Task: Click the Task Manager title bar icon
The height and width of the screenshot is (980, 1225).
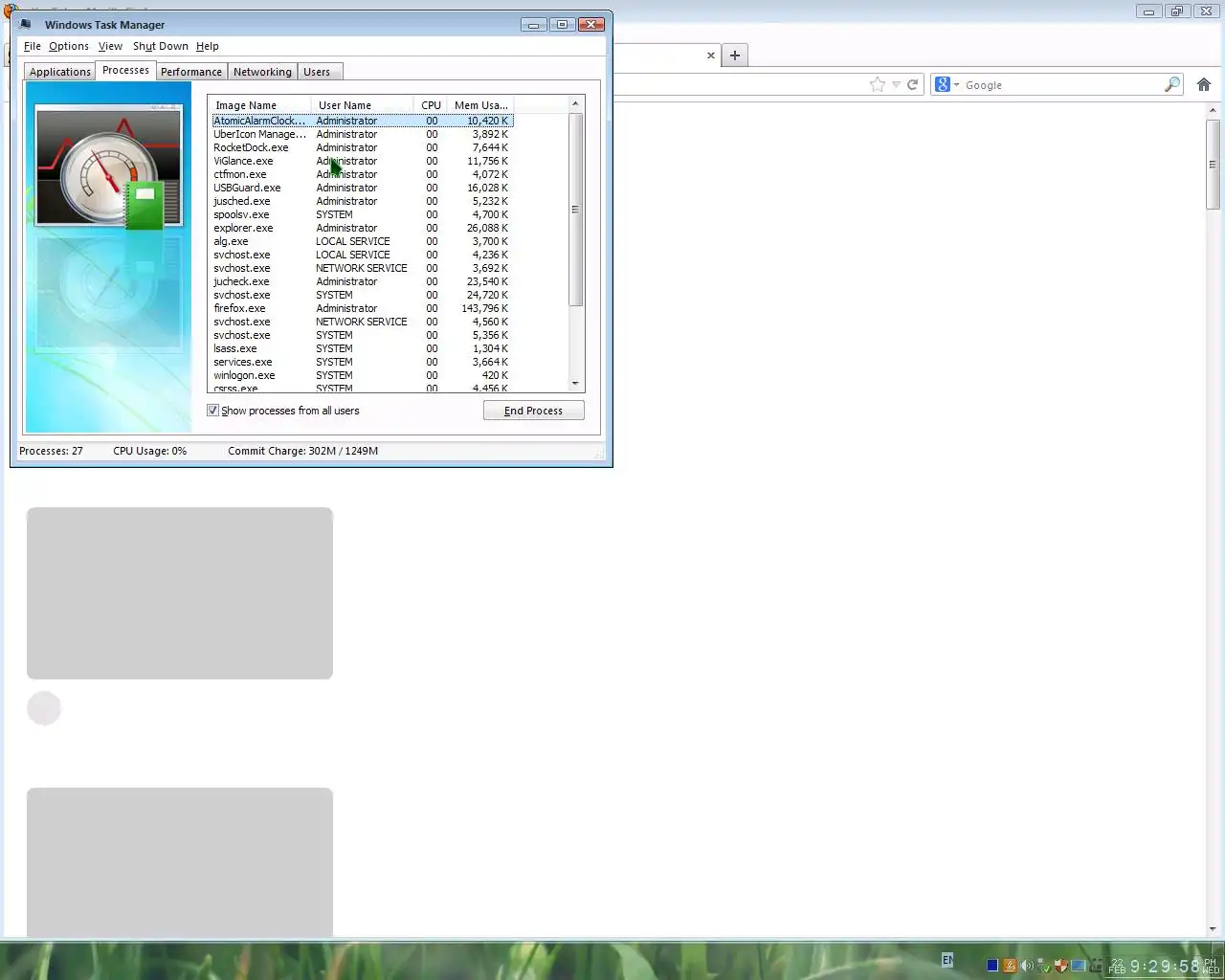Action: (26, 24)
